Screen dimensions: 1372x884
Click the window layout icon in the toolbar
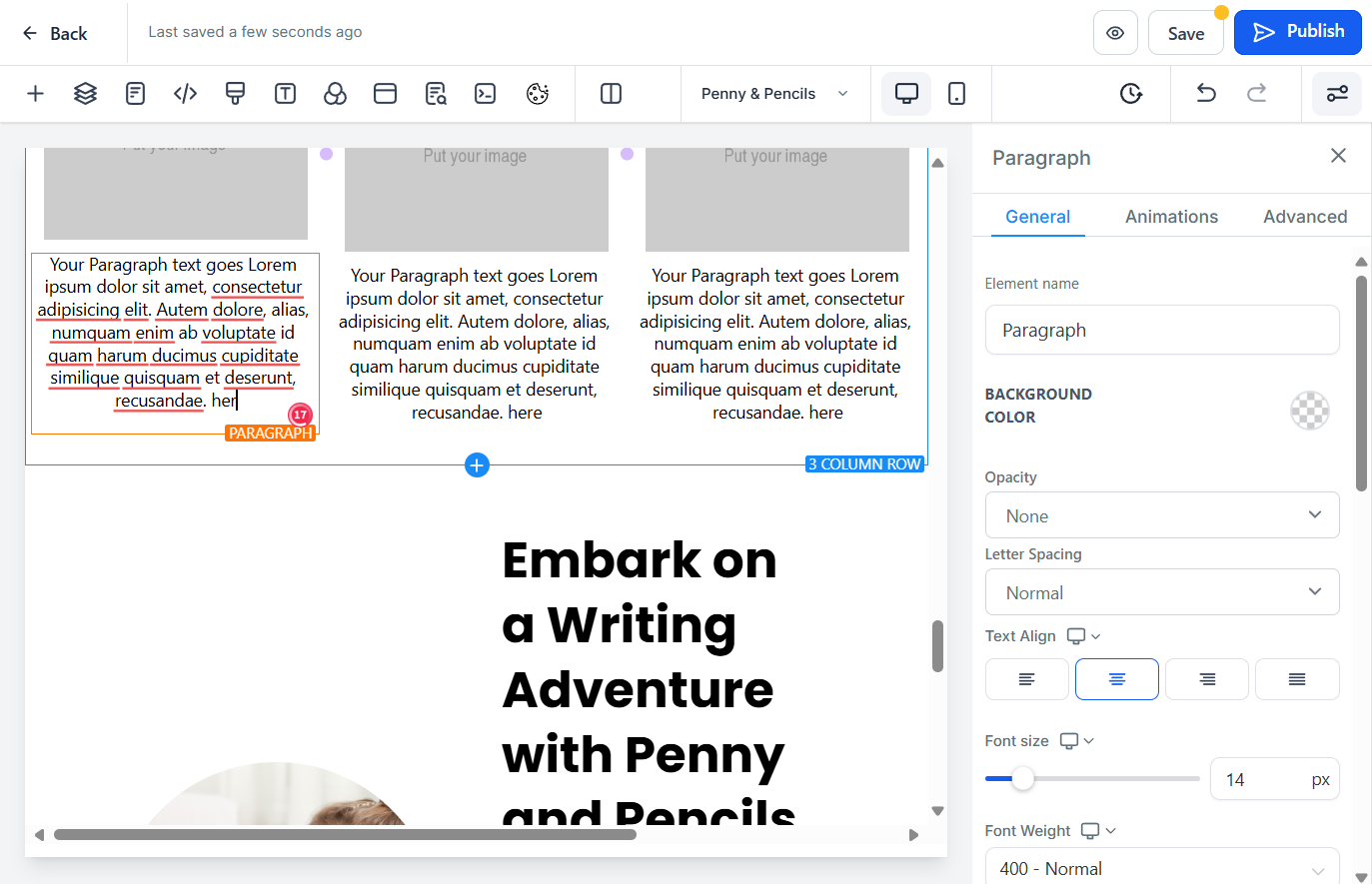[x=385, y=94]
